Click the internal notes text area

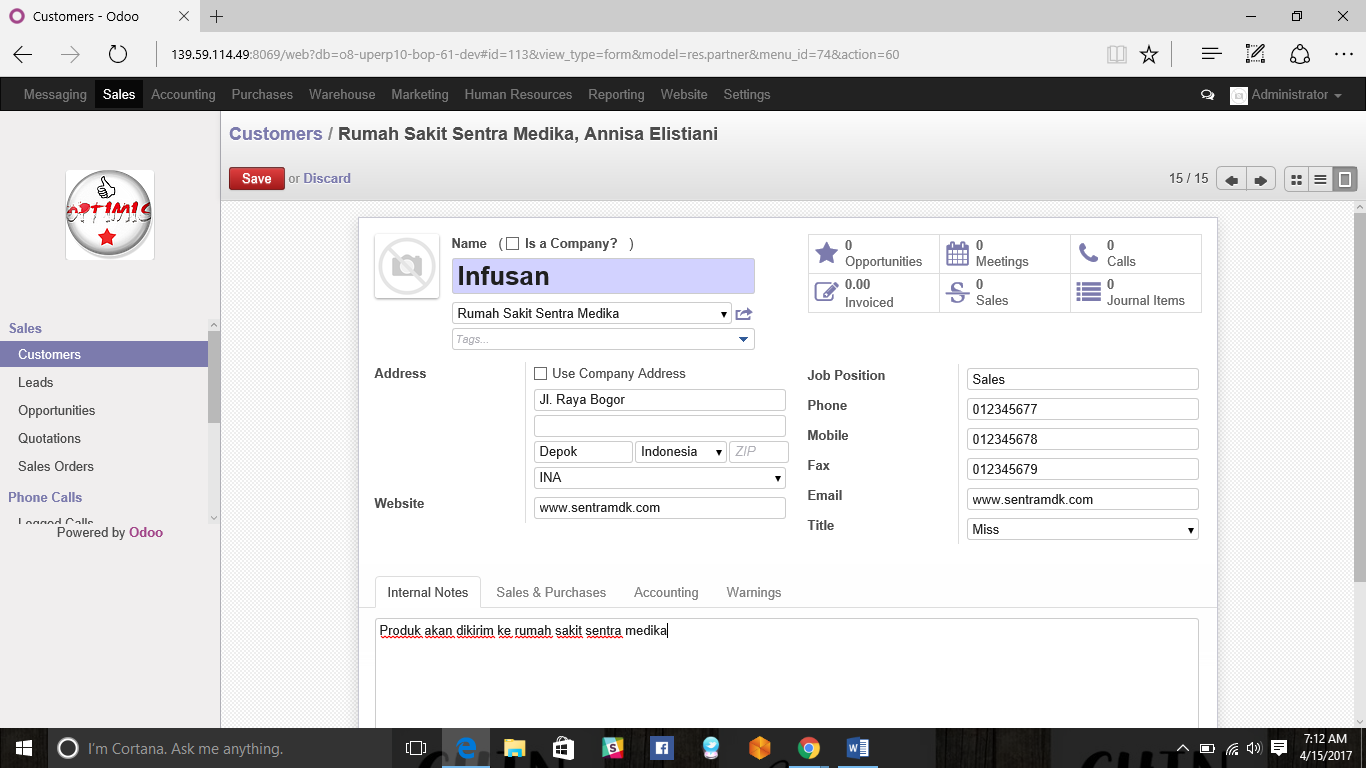787,673
